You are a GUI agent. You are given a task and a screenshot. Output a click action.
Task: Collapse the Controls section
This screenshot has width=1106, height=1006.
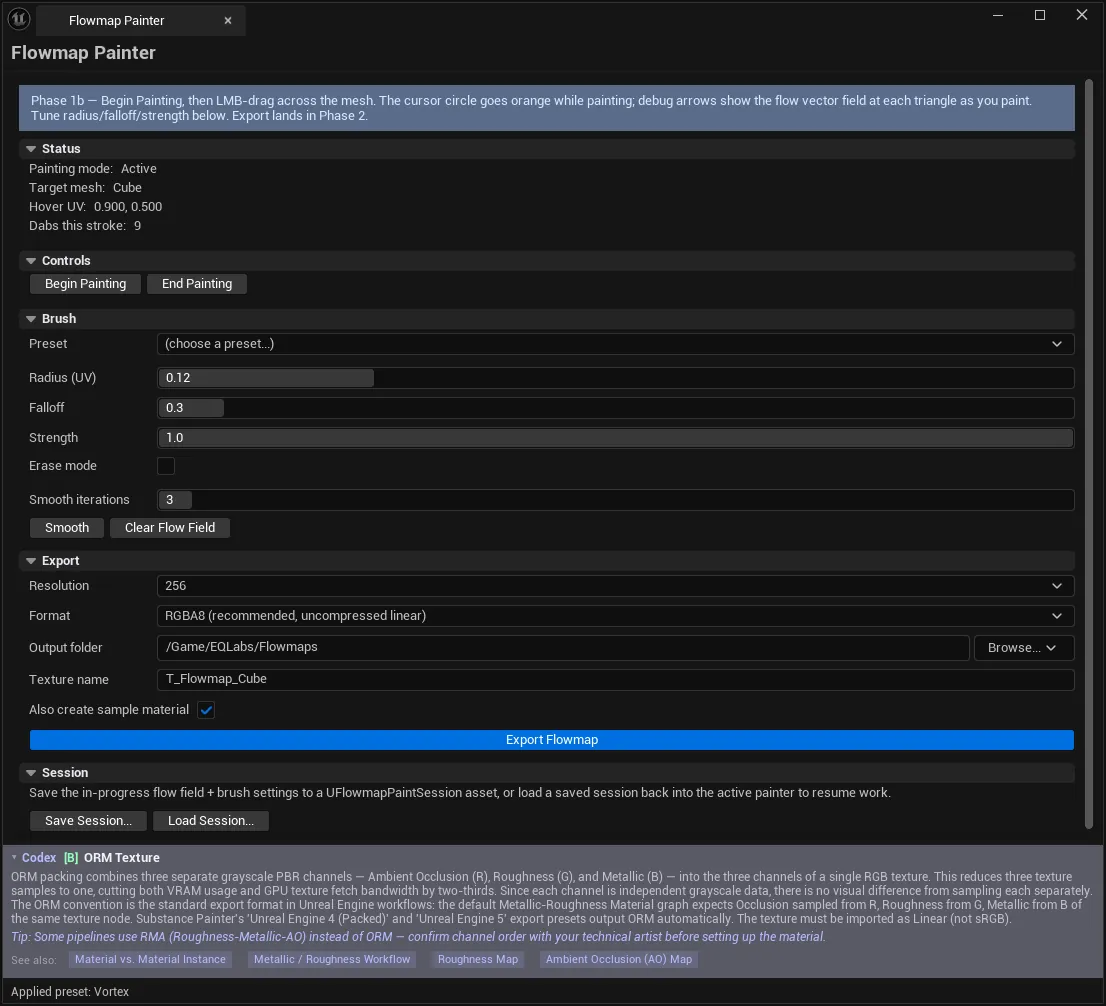pyautogui.click(x=31, y=261)
